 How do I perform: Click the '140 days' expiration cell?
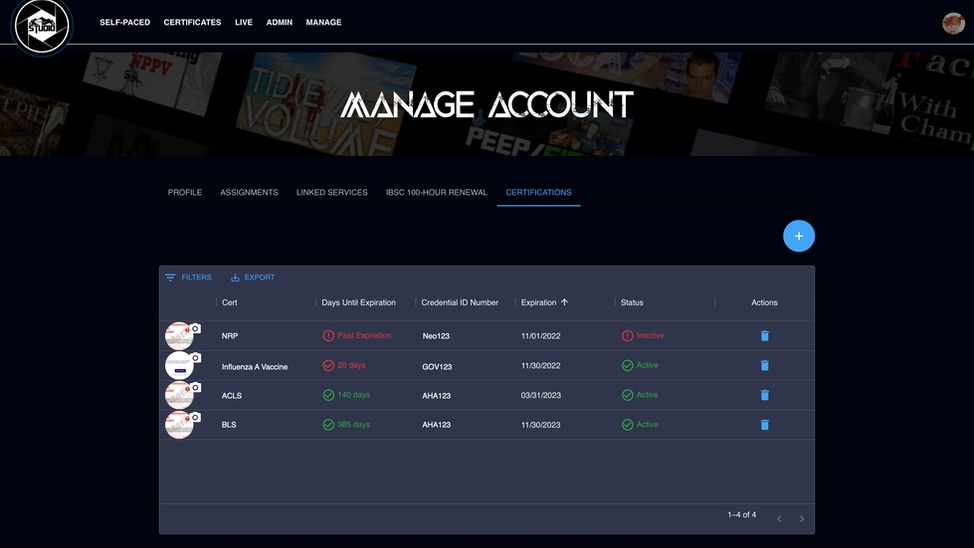pos(353,395)
